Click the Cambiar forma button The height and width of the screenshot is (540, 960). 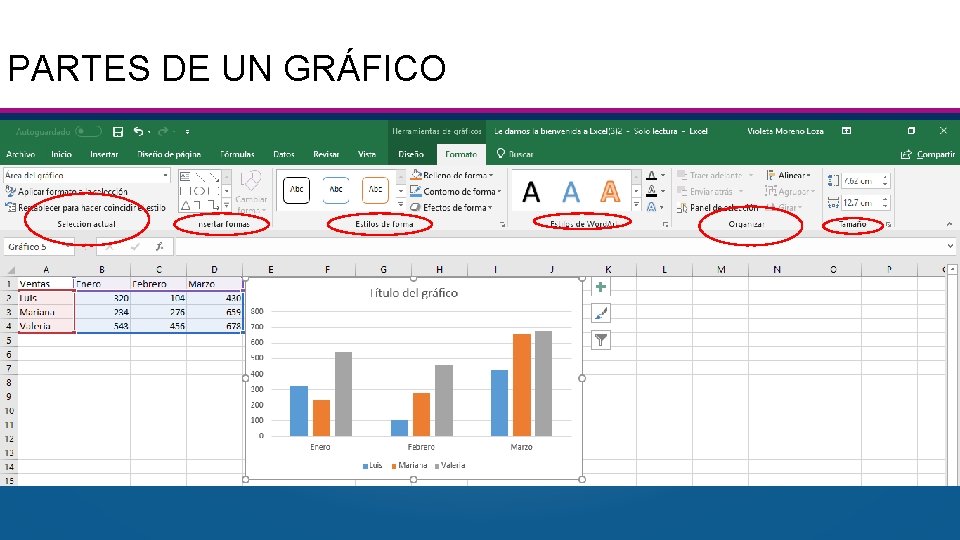pyautogui.click(x=251, y=192)
